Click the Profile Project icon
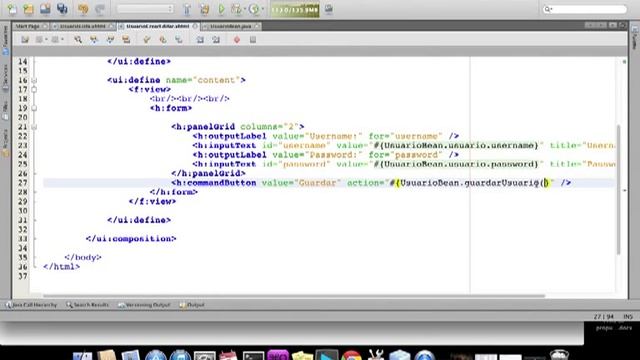This screenshot has height=360, width=640. (254, 9)
